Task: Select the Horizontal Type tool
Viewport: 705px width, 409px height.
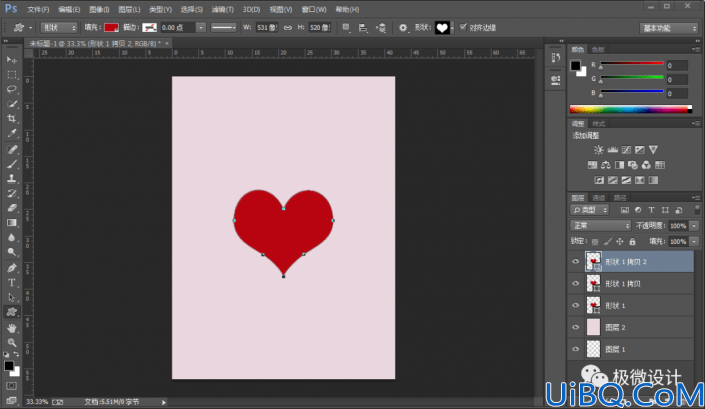Action: [x=12, y=282]
